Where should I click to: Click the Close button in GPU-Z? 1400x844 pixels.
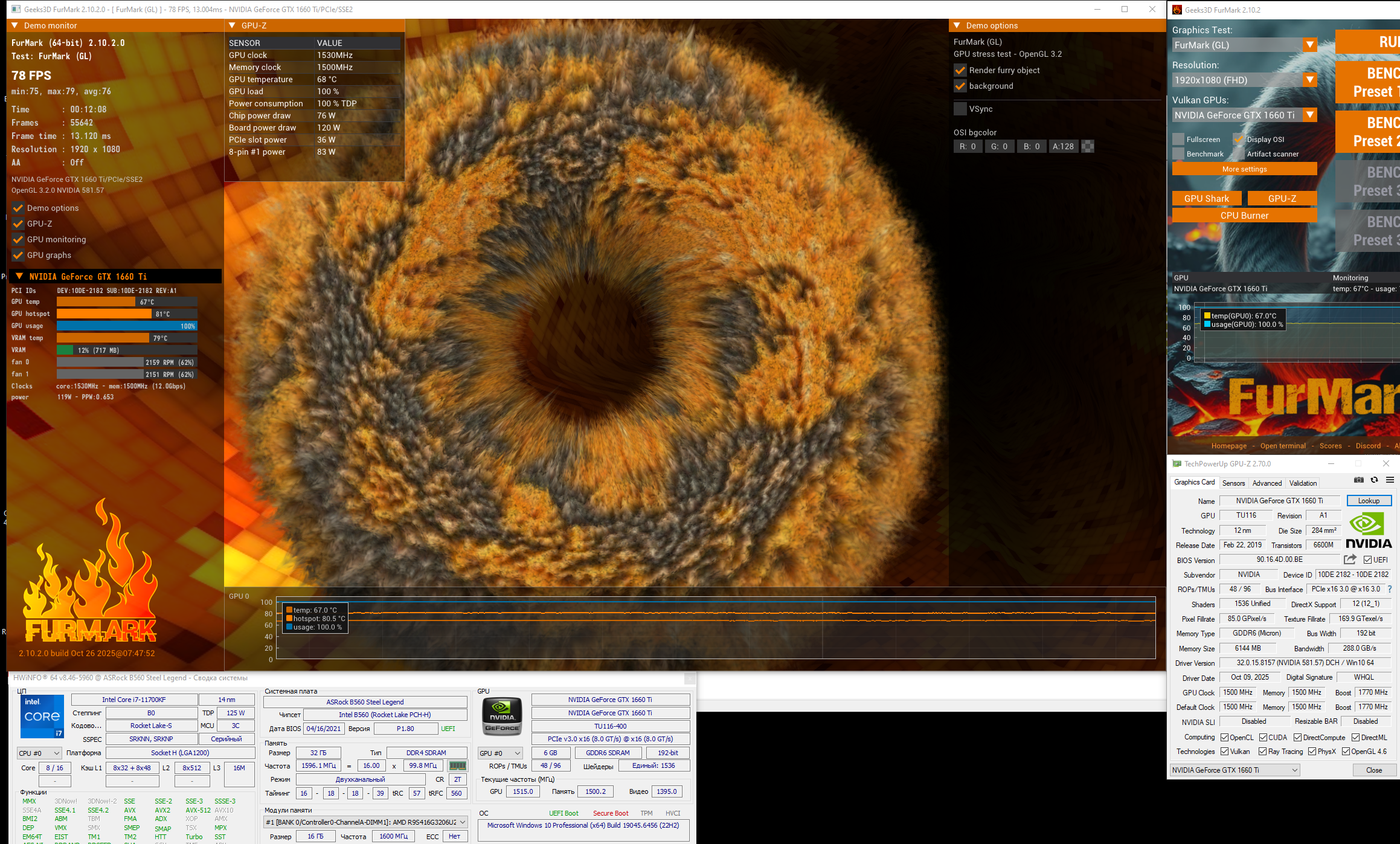[x=1374, y=770]
